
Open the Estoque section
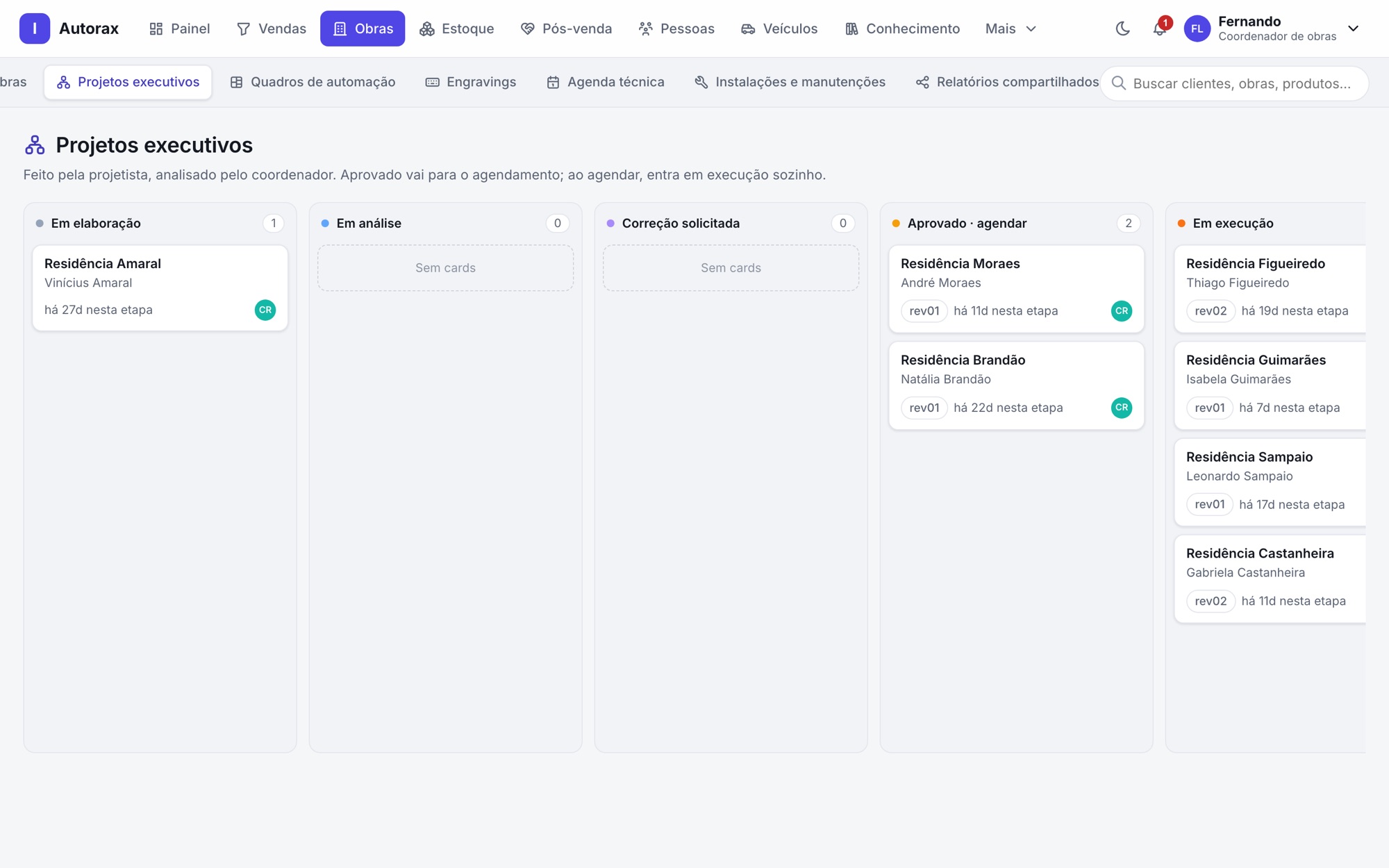pyautogui.click(x=457, y=28)
